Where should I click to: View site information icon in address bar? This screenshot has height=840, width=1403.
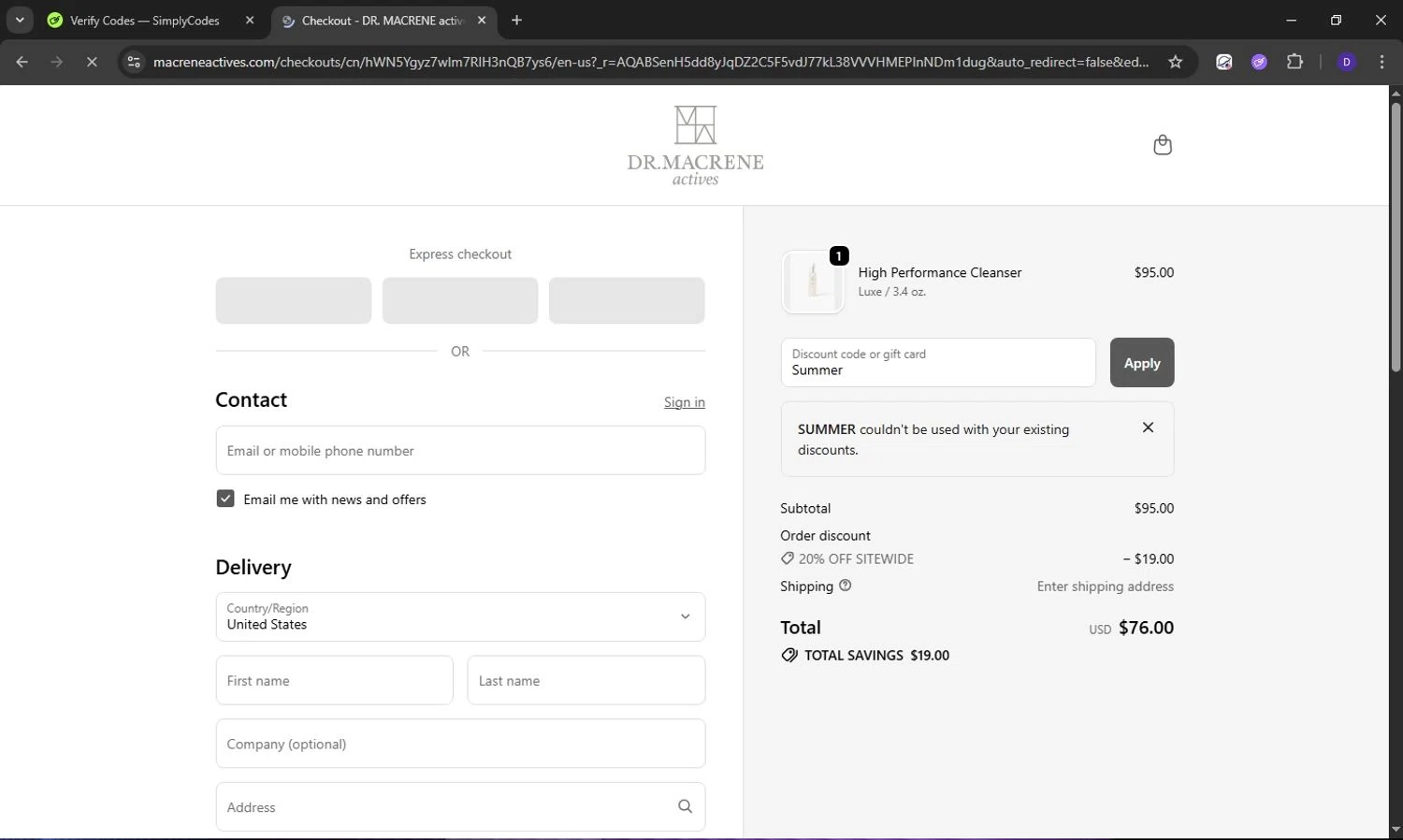(134, 62)
